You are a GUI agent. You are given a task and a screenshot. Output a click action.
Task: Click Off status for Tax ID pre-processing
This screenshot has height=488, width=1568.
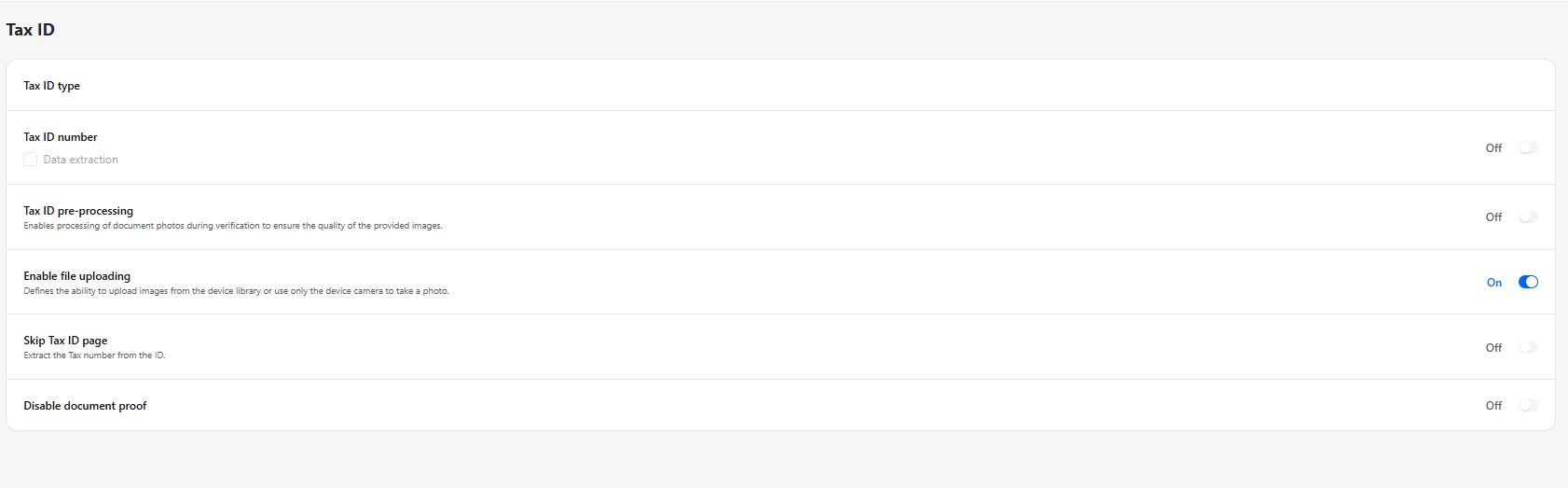pyautogui.click(x=1493, y=216)
